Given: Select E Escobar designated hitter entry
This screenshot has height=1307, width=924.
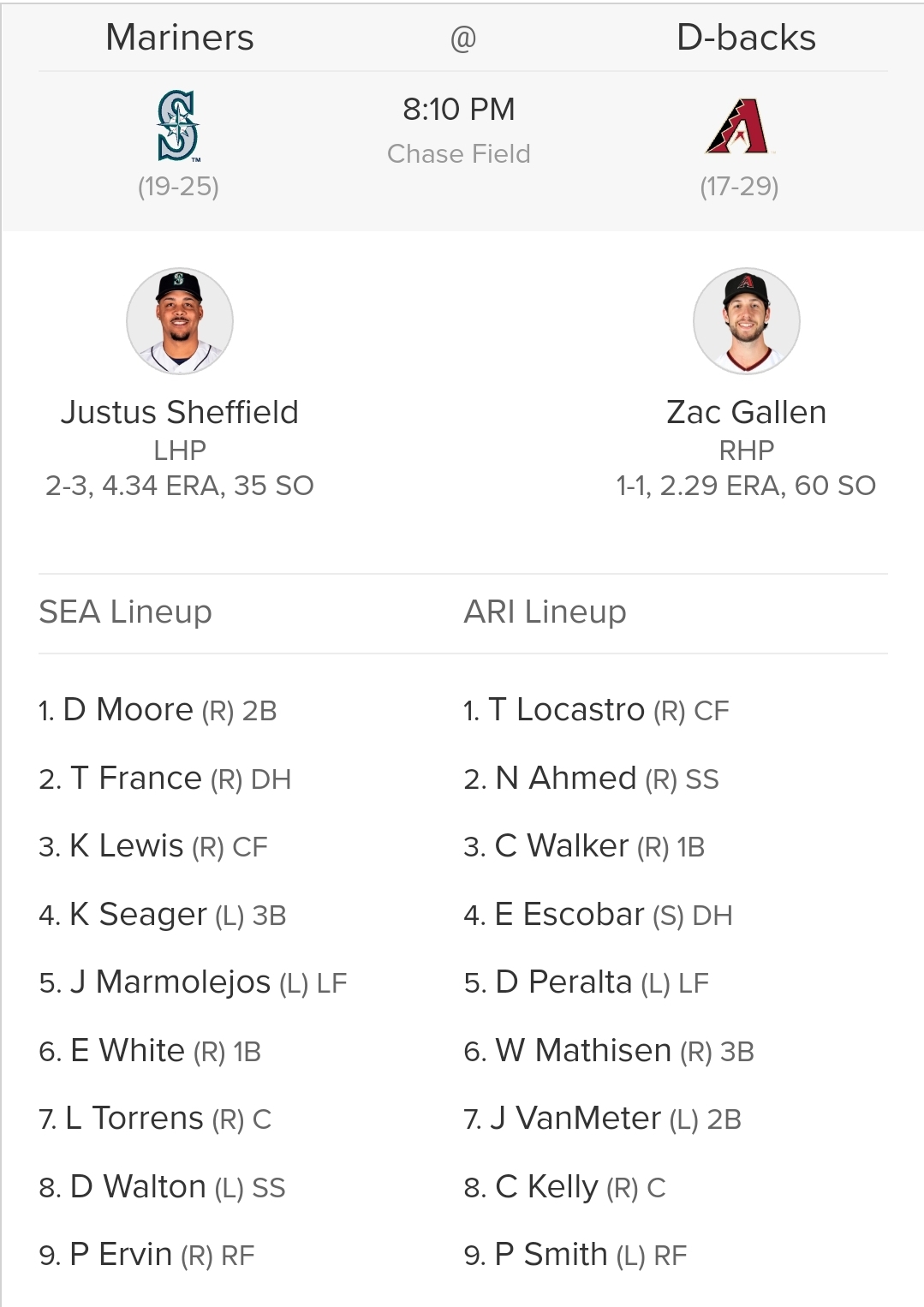Looking at the screenshot, I should [x=598, y=915].
